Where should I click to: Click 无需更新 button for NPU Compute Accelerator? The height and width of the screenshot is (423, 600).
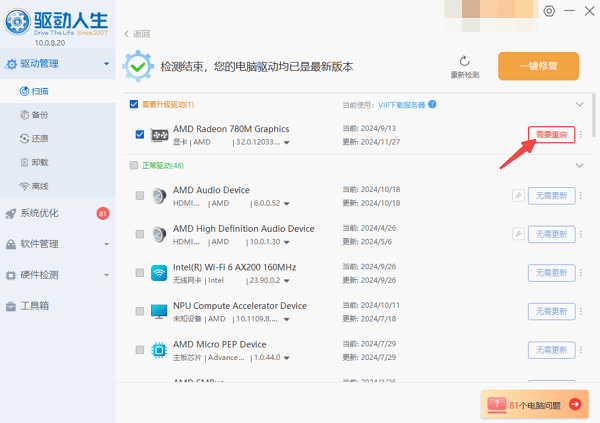click(551, 311)
